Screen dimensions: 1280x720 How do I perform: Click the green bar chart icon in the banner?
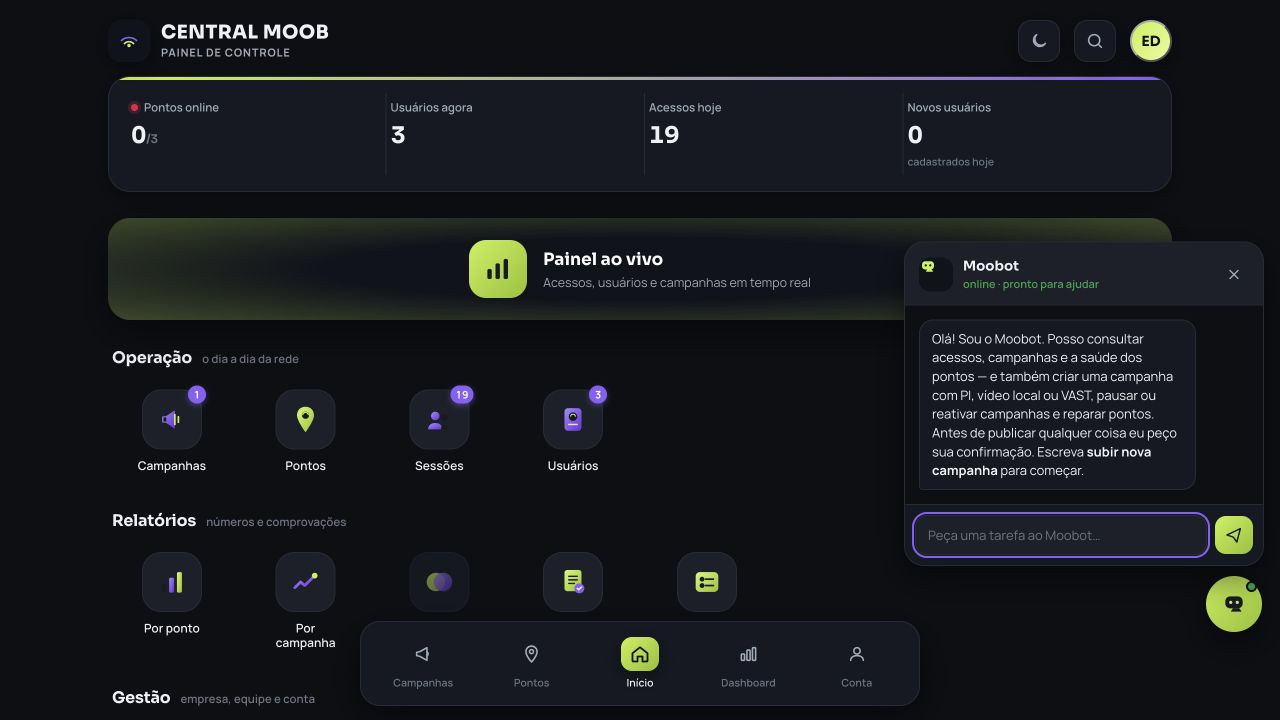pyautogui.click(x=498, y=269)
